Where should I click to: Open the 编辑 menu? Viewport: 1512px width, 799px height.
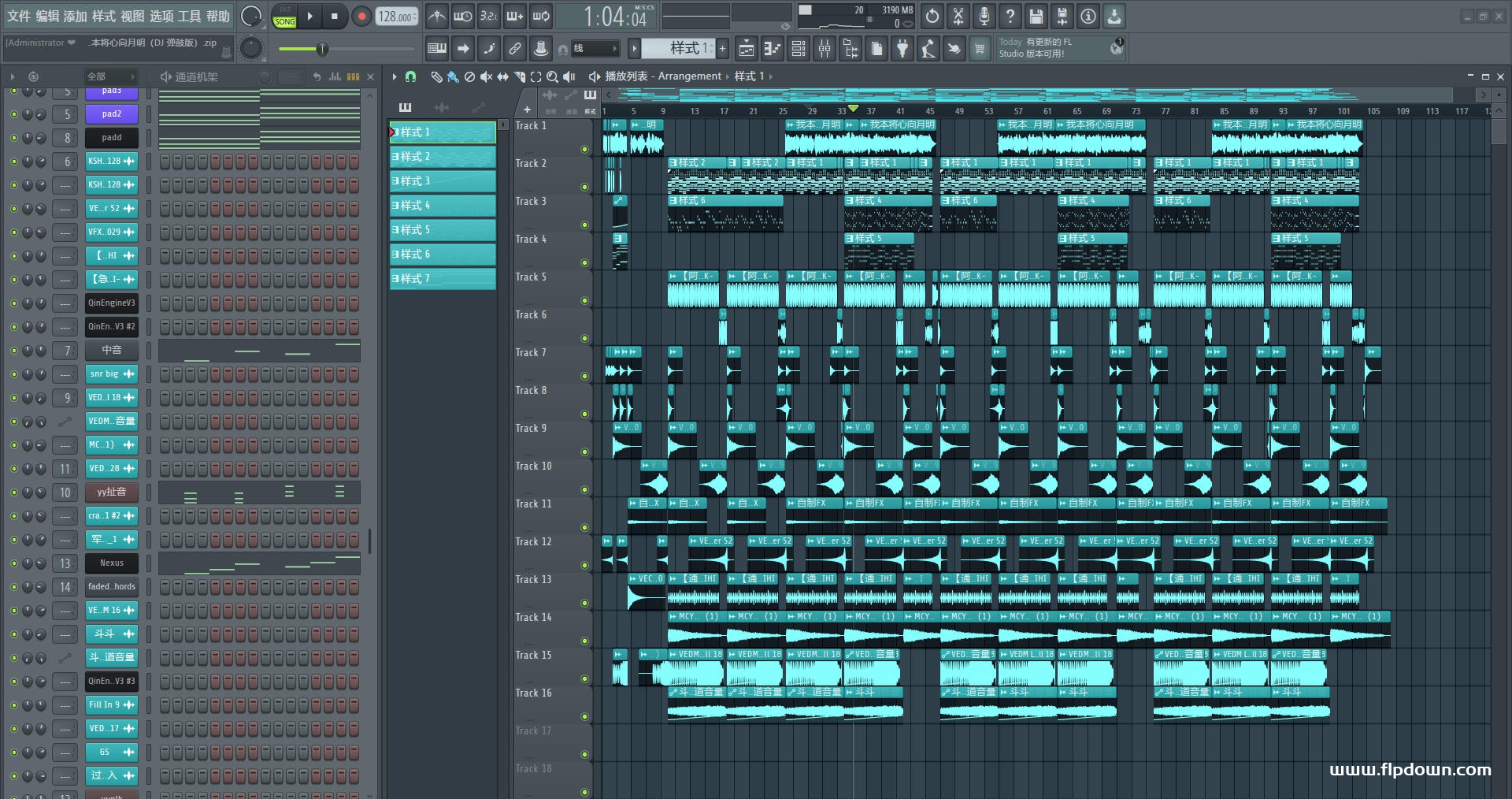46,16
